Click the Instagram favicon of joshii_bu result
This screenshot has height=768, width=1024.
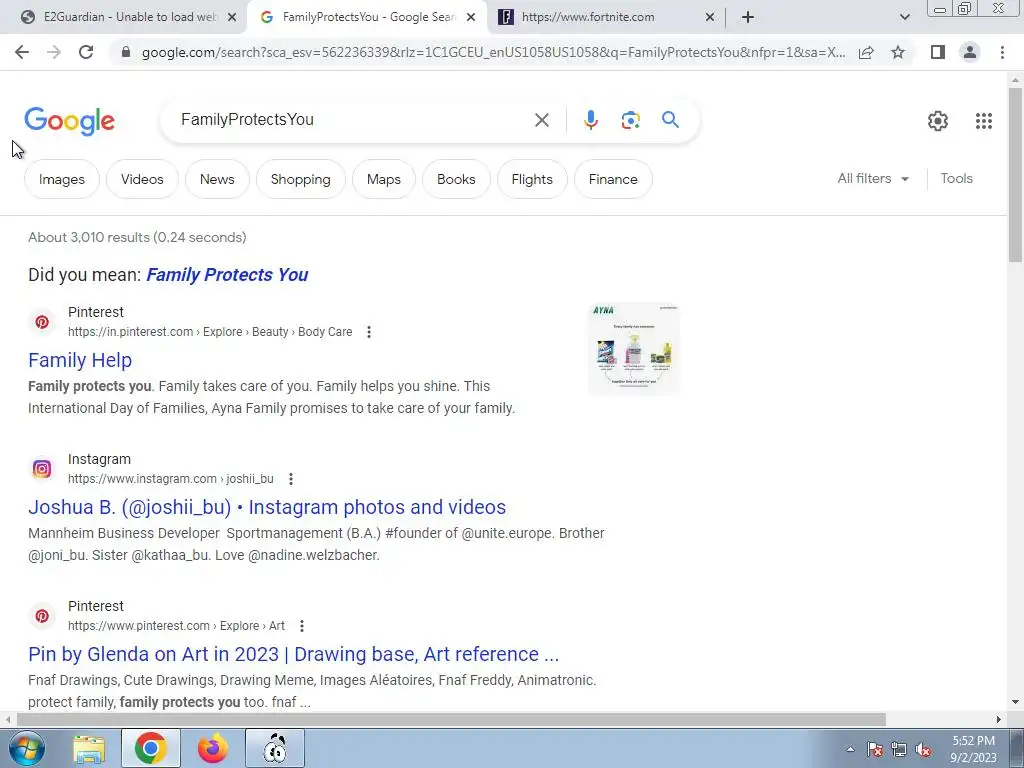click(42, 469)
